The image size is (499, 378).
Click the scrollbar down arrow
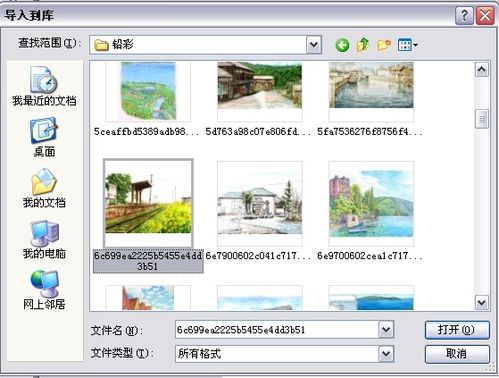tap(482, 303)
